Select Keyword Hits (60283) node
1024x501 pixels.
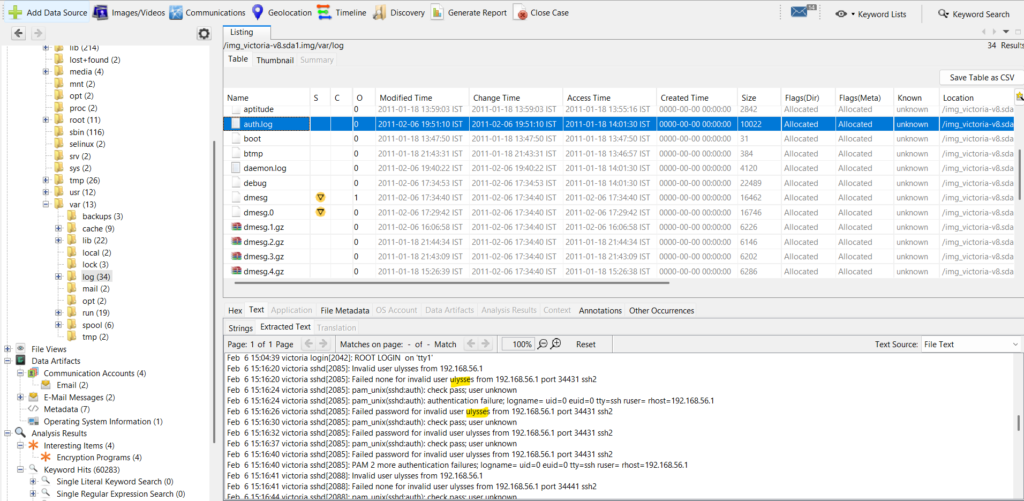pos(82,469)
